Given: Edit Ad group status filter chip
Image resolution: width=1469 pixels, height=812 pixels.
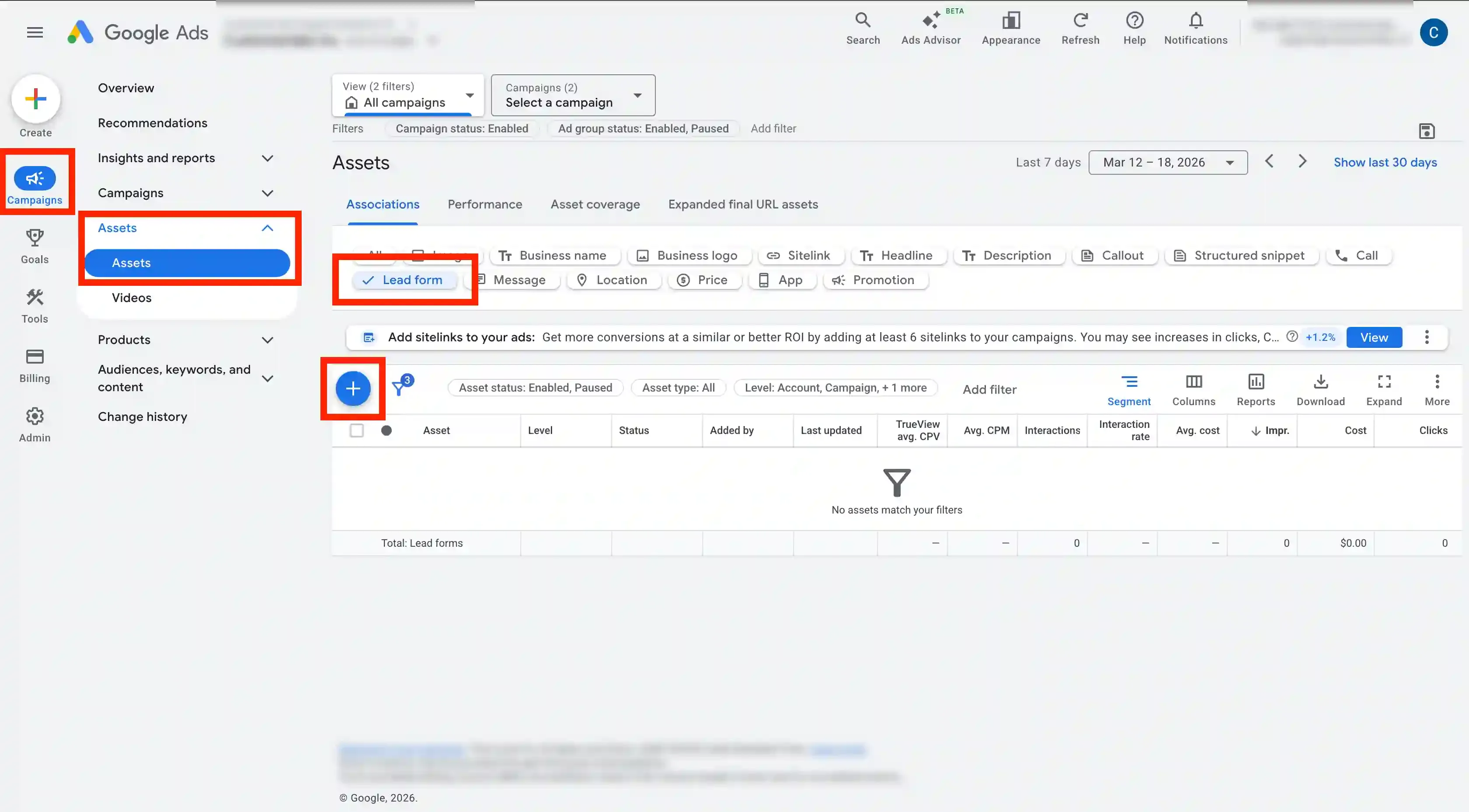Looking at the screenshot, I should pyautogui.click(x=643, y=128).
